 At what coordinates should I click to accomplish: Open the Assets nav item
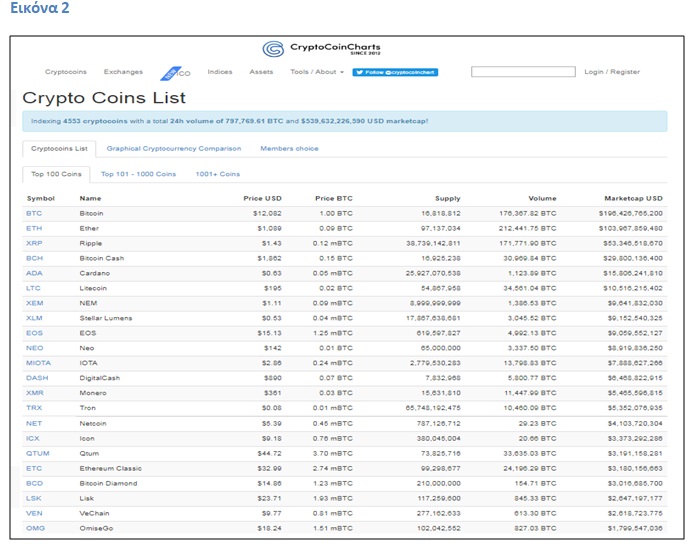coord(261,72)
